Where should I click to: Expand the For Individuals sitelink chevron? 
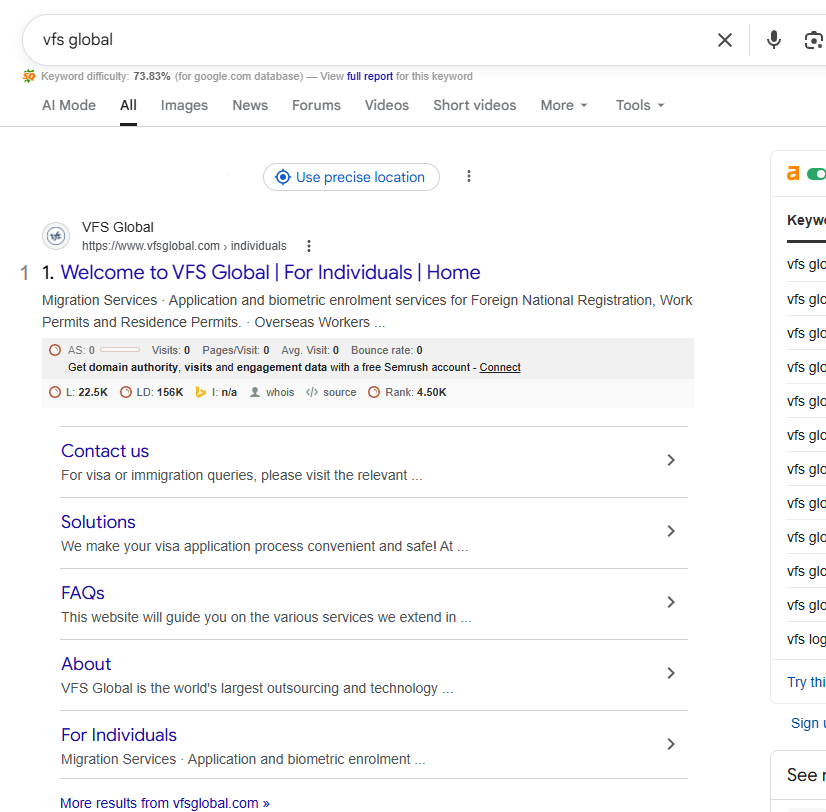click(x=671, y=744)
